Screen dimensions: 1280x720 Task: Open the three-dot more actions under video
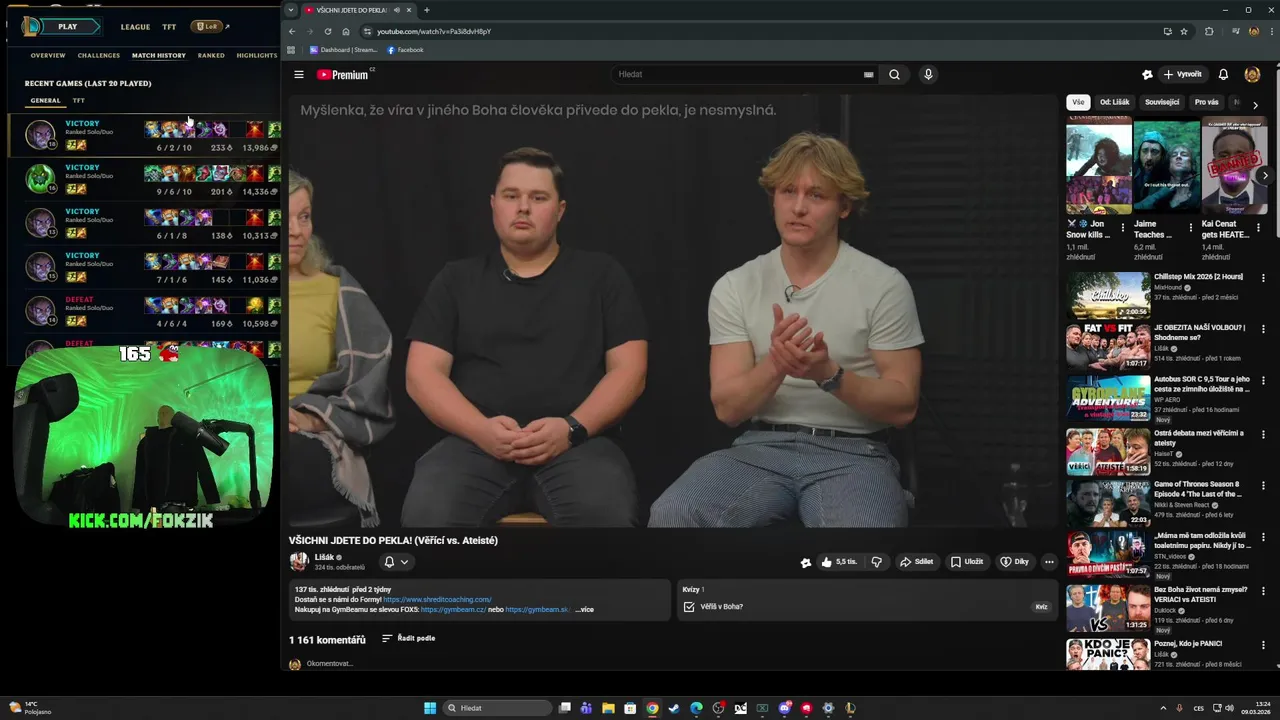pos(1049,562)
